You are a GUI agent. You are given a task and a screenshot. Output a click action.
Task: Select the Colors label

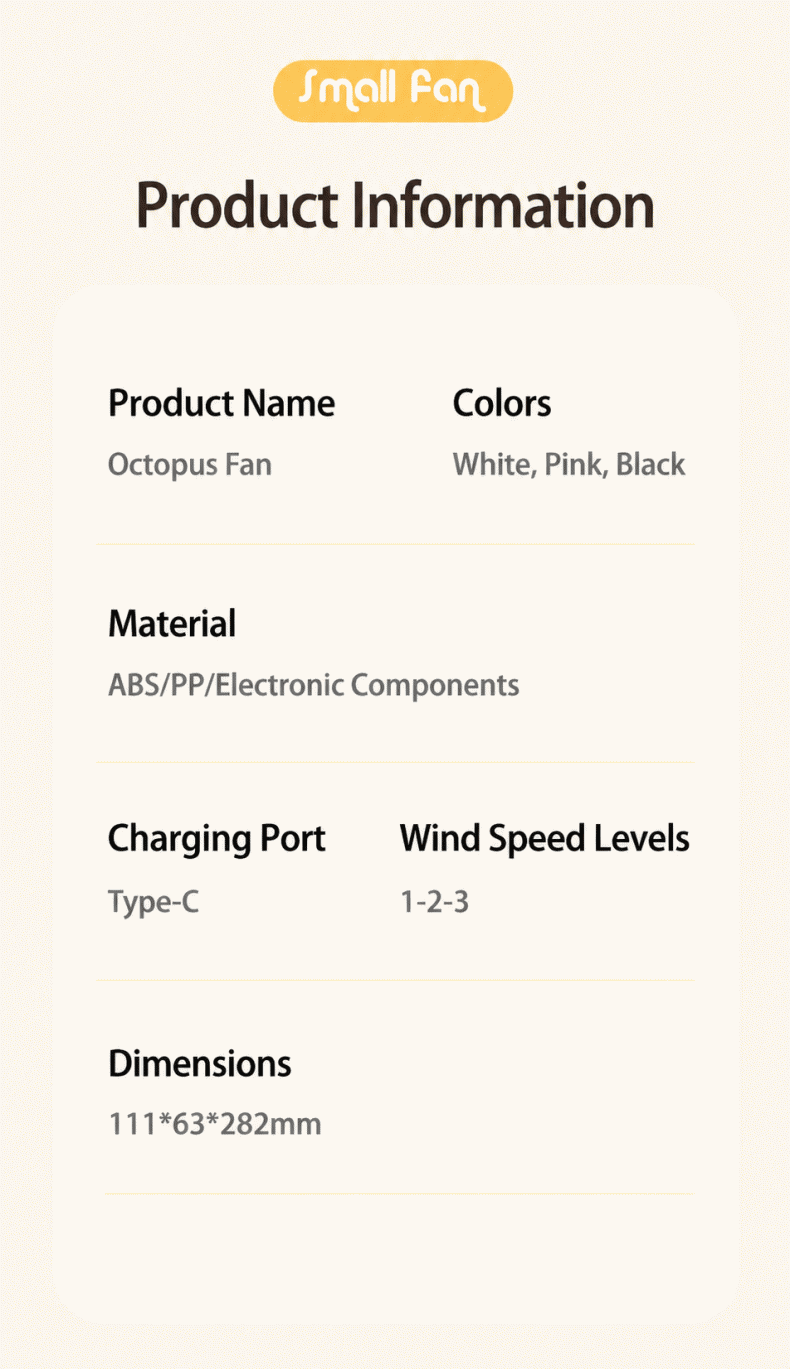pos(502,404)
